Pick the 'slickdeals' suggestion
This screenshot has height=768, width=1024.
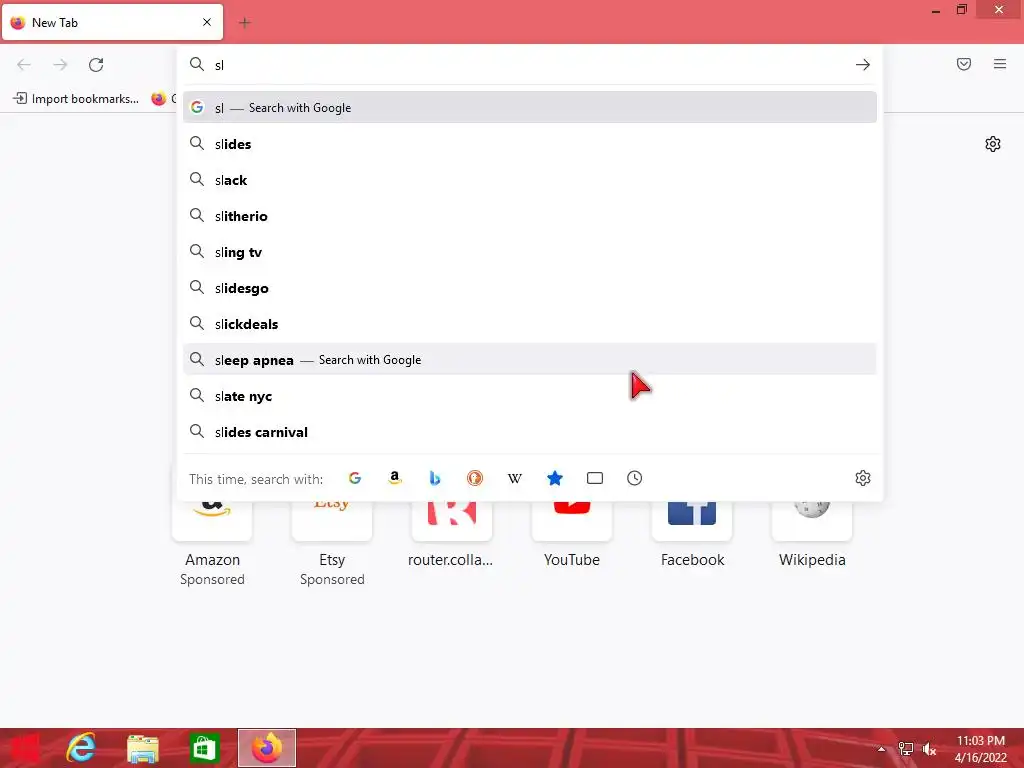pos(530,324)
